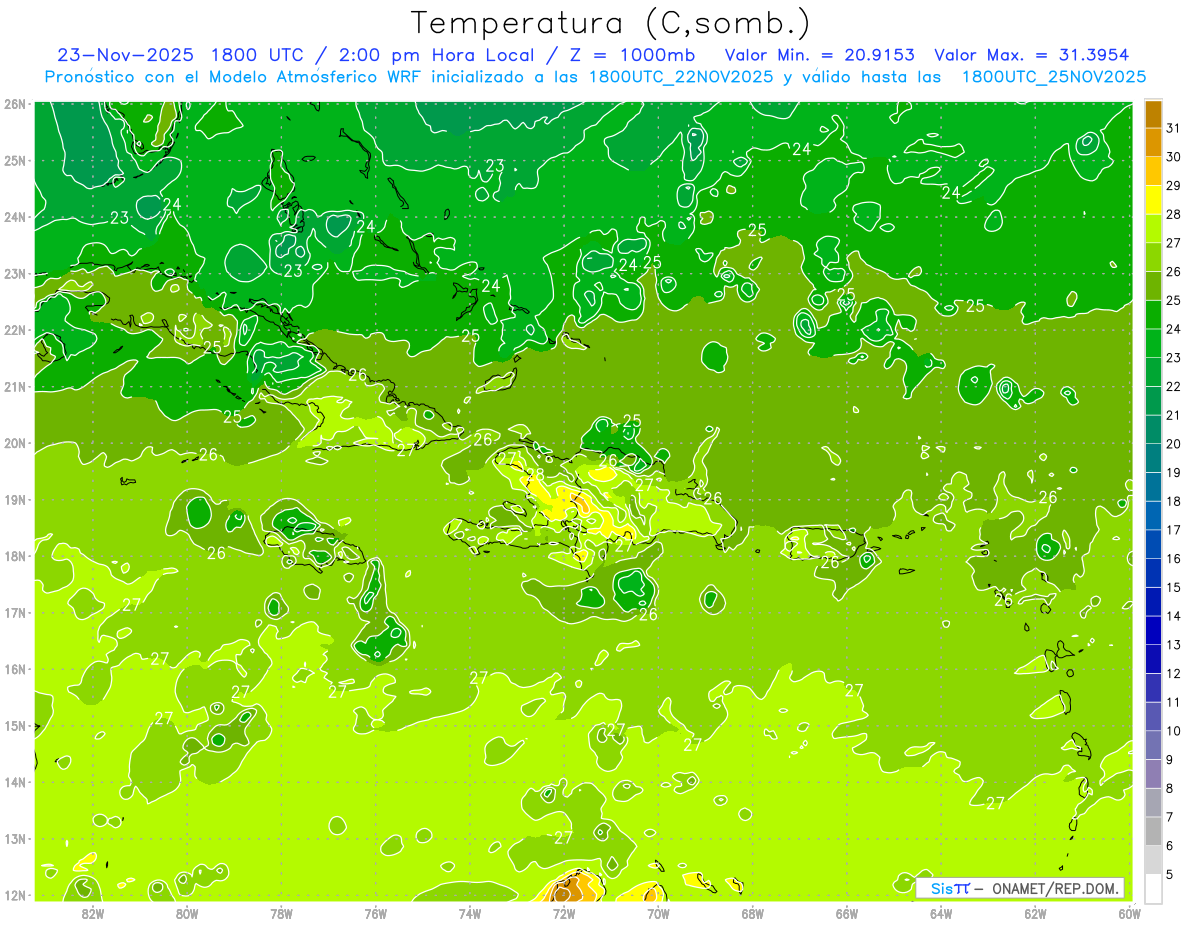
Task: Click the '23N' latitude axis label
Action: pyautogui.click(x=15, y=273)
